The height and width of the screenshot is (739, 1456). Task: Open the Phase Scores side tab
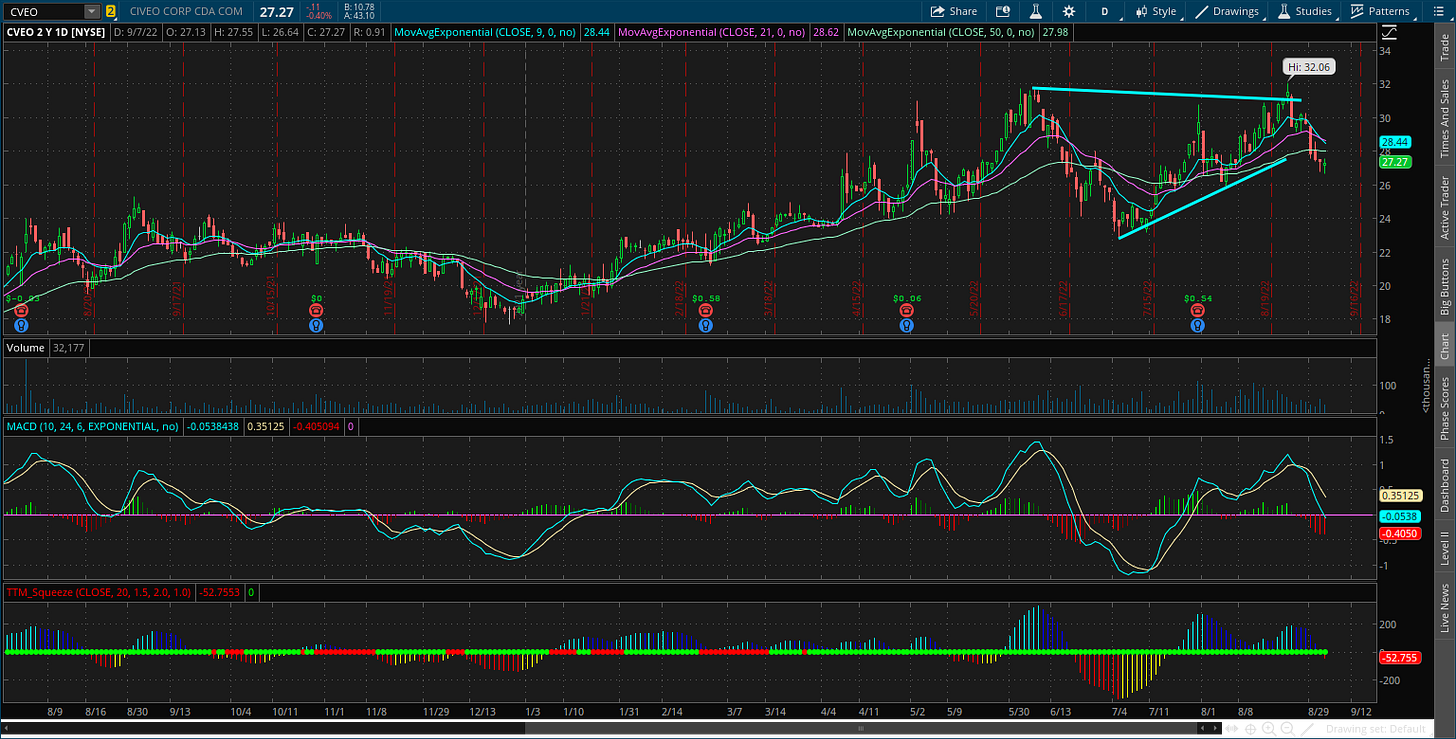click(1444, 408)
